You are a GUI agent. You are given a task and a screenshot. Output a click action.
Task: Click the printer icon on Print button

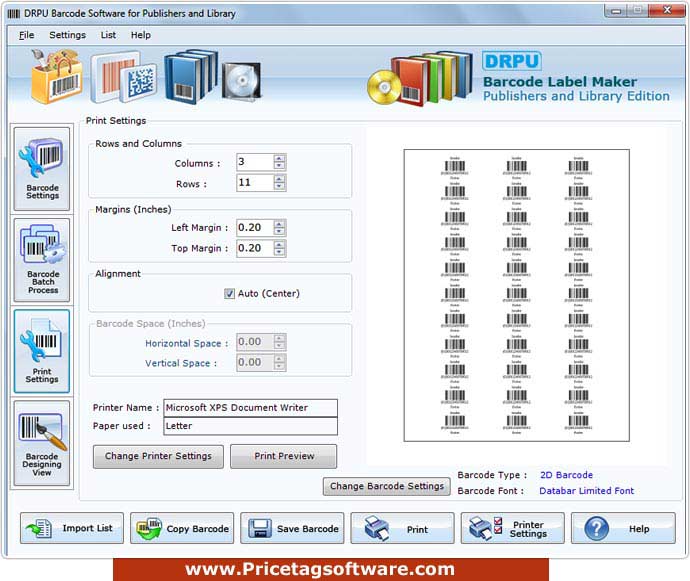click(377, 528)
